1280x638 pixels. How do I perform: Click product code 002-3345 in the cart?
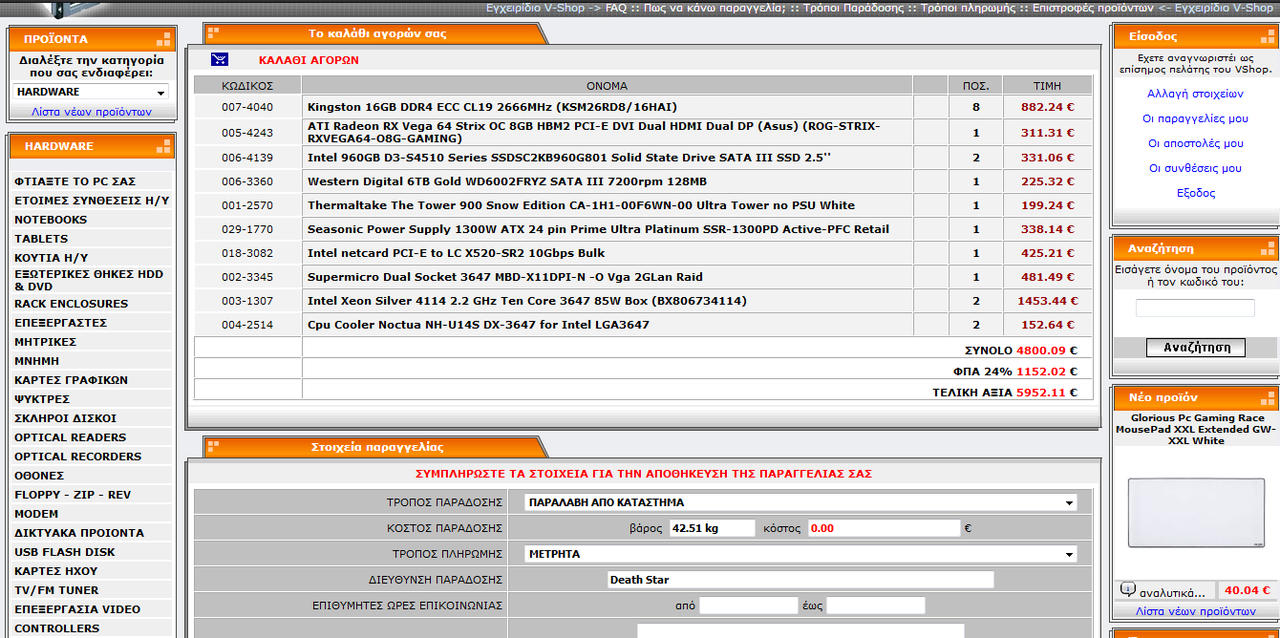(x=247, y=277)
